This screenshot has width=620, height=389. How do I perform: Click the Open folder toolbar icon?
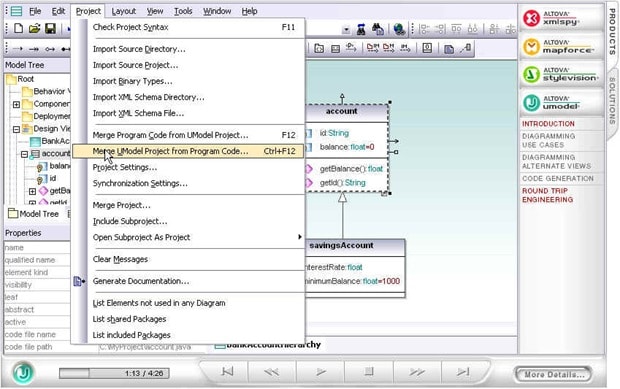click(x=34, y=28)
